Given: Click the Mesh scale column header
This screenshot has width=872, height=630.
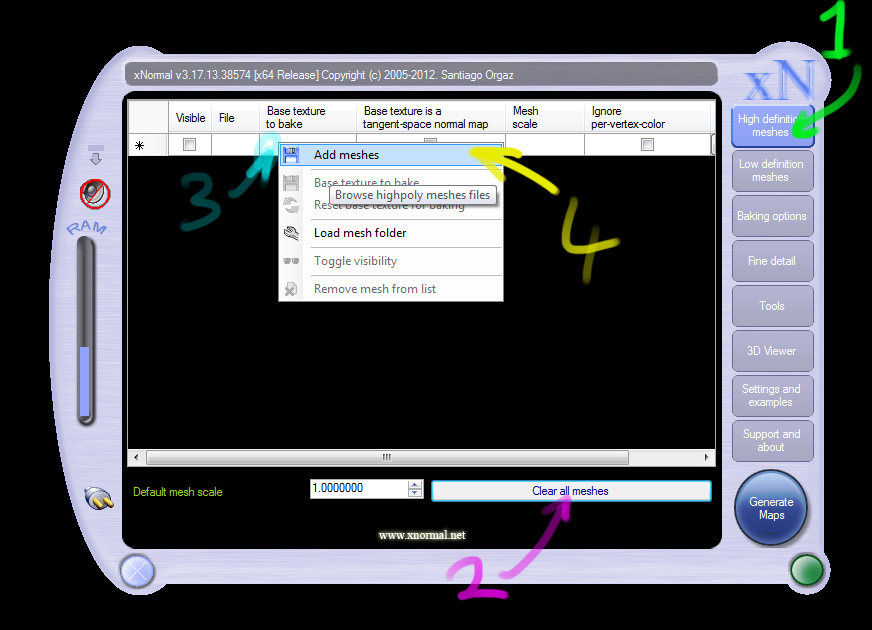Looking at the screenshot, I should pos(545,117).
